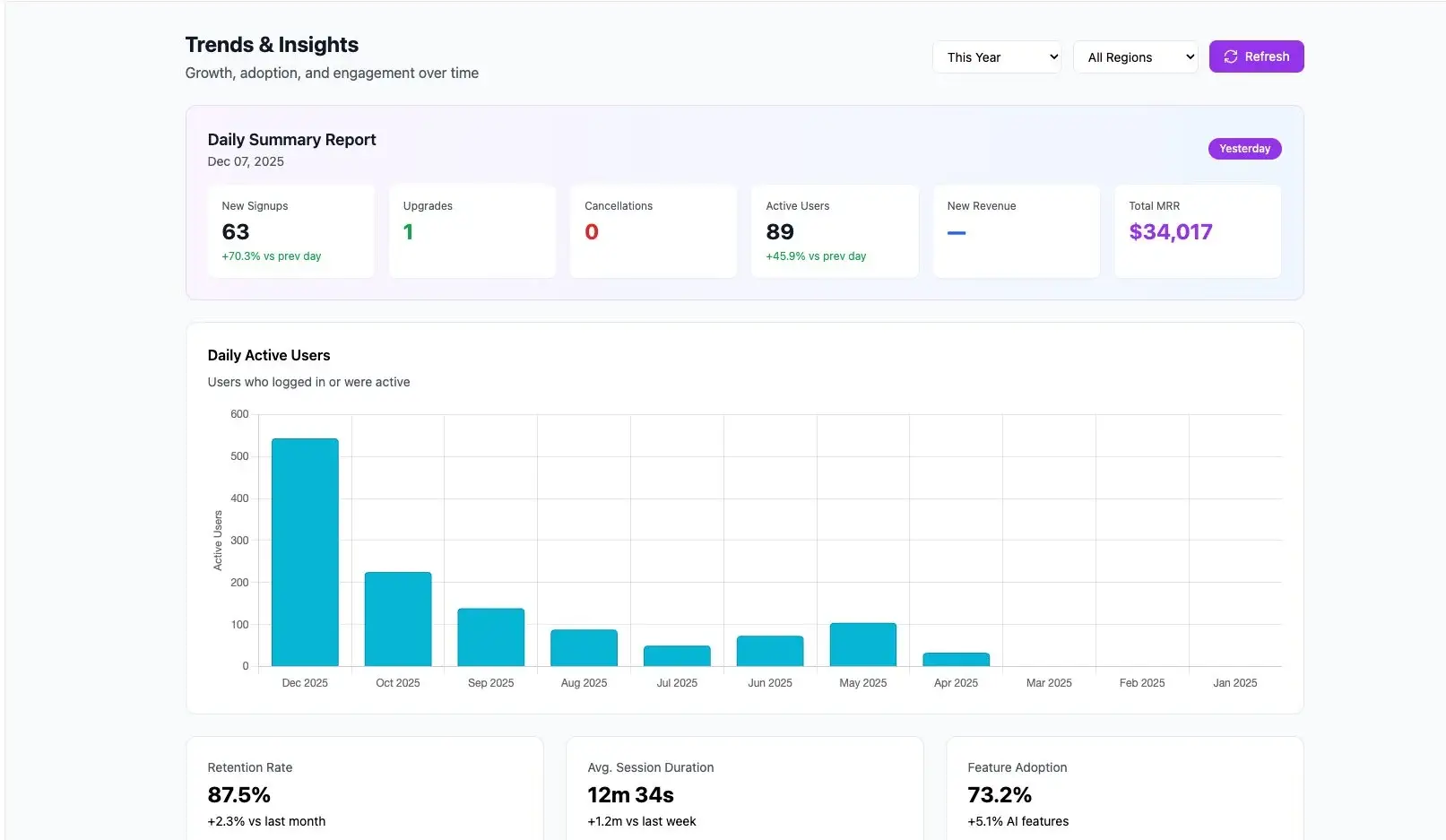Expand the This Year dropdown chevron
The width and height of the screenshot is (1446, 840).
[1052, 56]
